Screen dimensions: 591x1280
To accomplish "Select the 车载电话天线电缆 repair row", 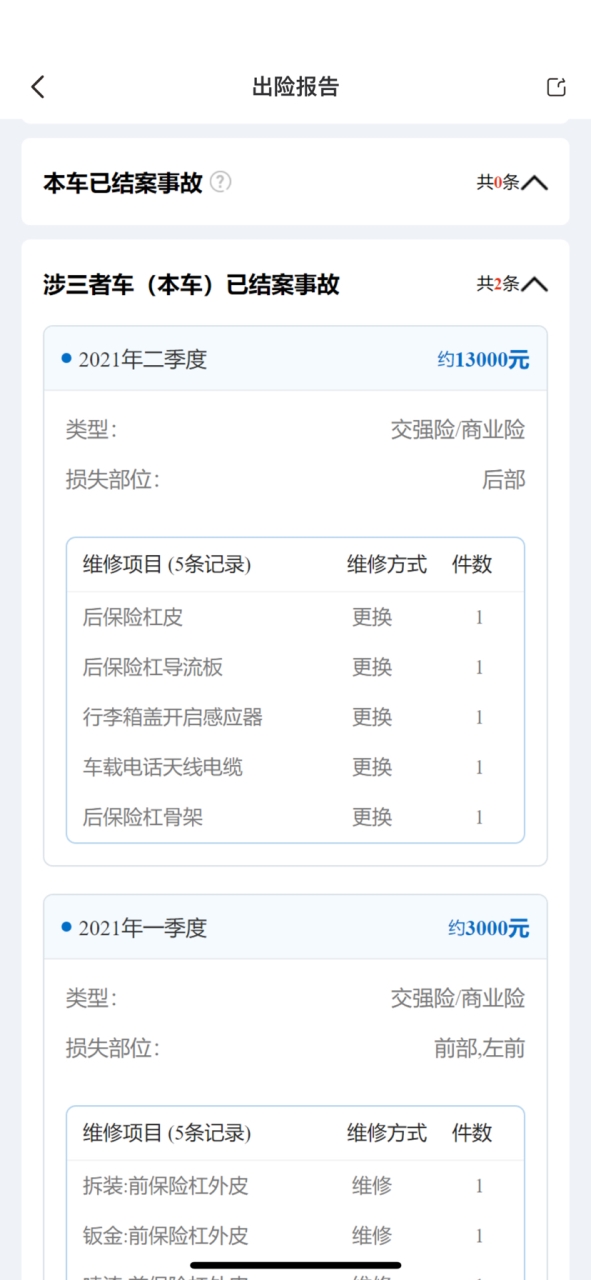I will (295, 767).
